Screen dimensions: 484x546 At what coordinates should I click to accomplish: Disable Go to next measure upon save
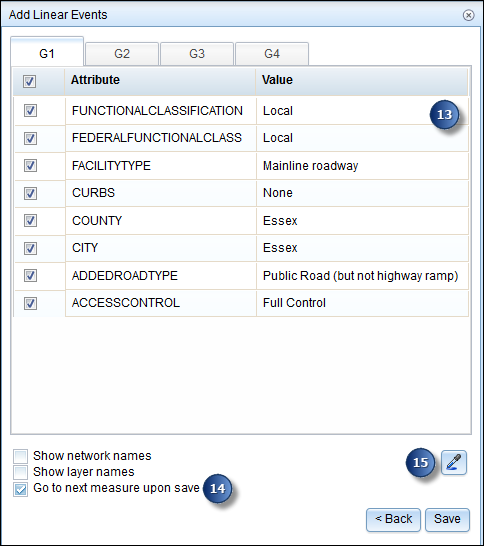pyautogui.click(x=21, y=489)
